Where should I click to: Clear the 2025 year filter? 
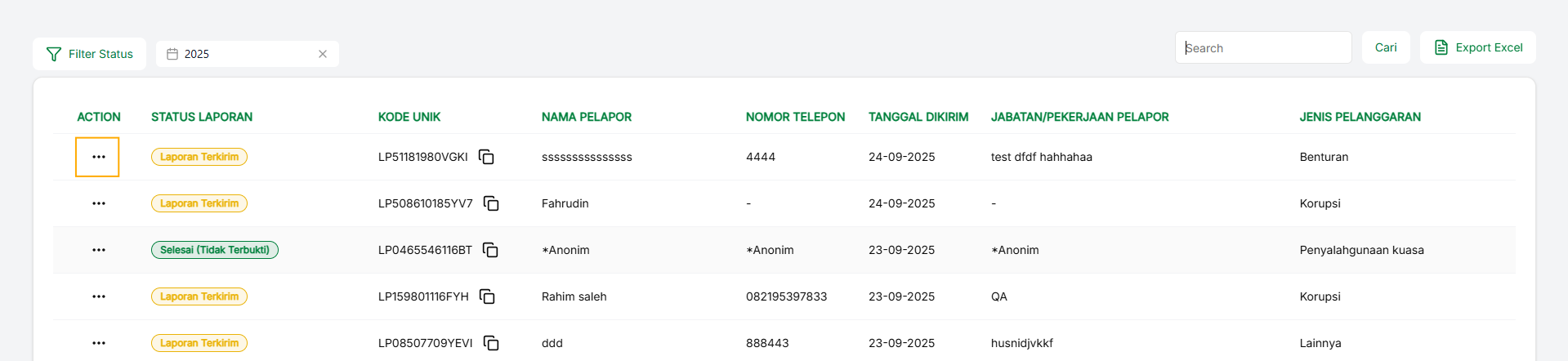[x=323, y=54]
